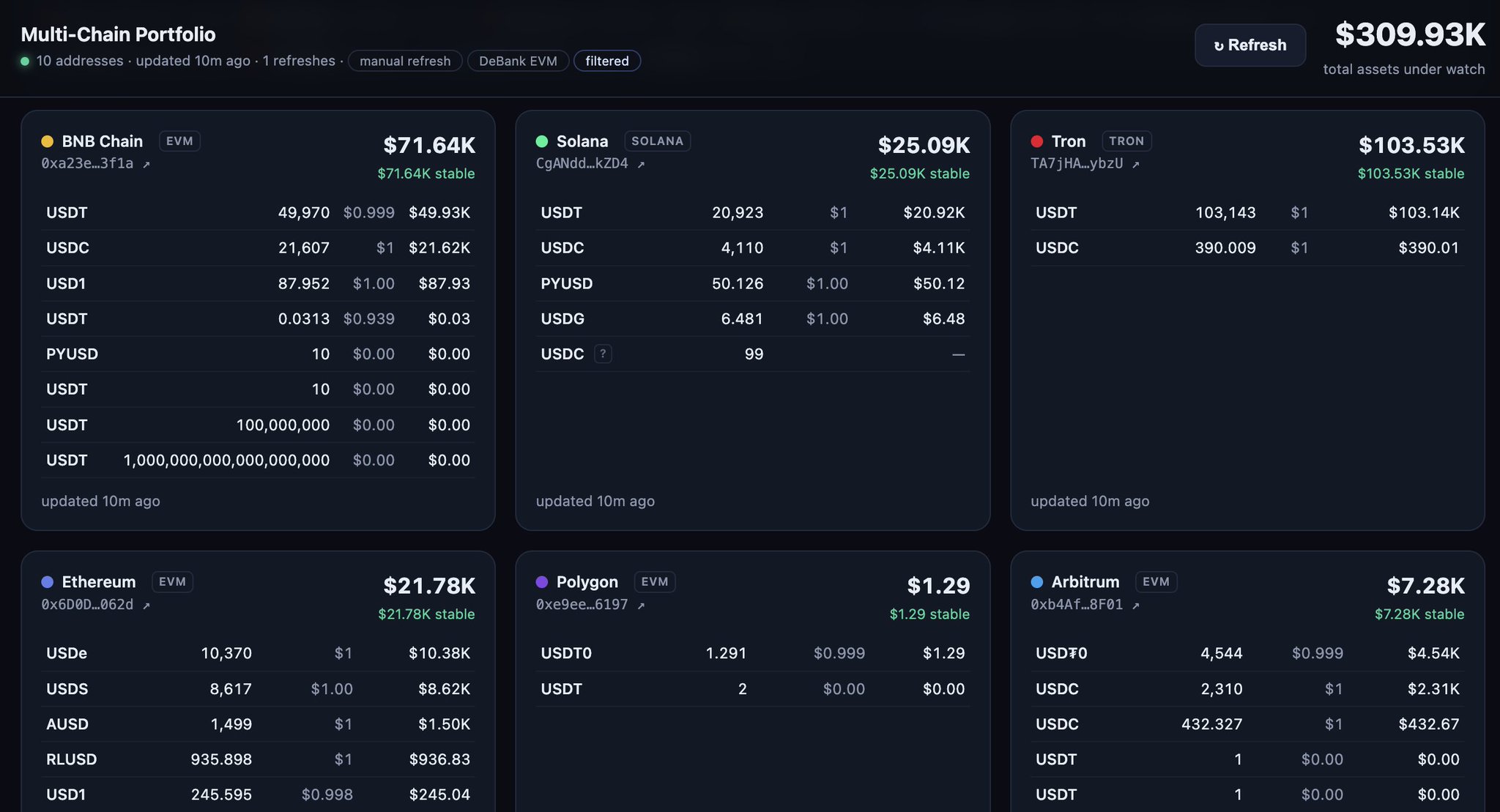This screenshot has height=812, width=1500.
Task: Click the $309.93K total assets value
Action: [x=1410, y=34]
